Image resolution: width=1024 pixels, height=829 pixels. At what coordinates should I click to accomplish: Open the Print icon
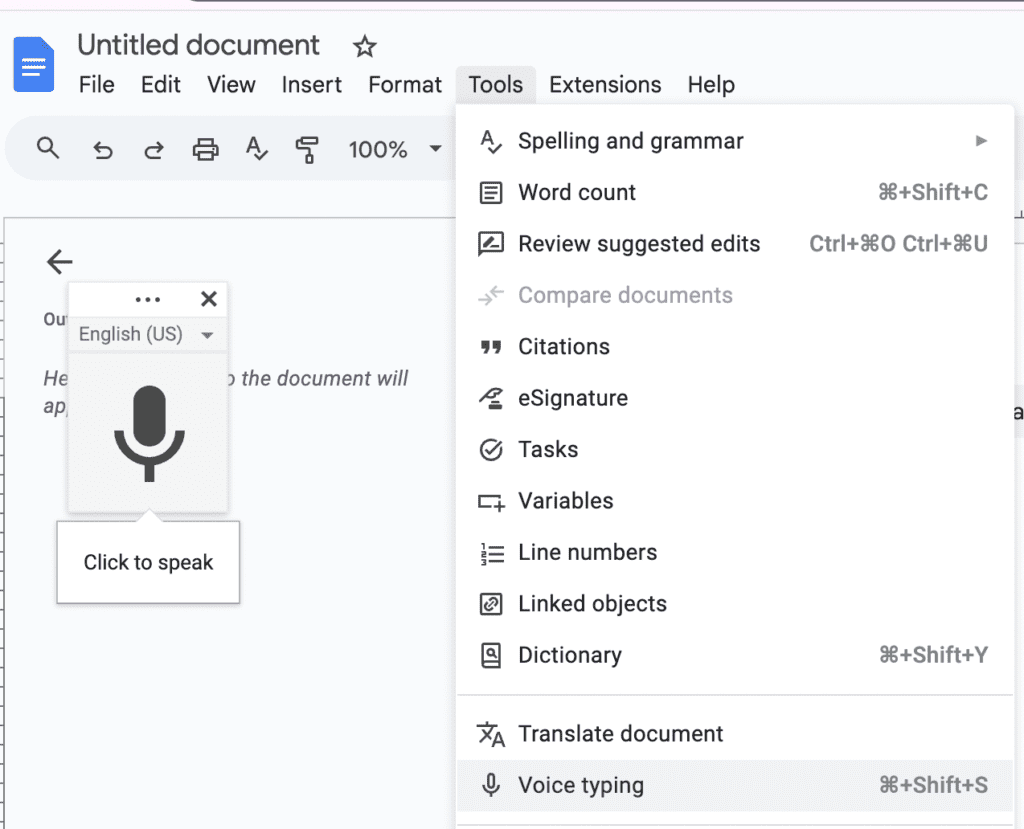tap(205, 149)
